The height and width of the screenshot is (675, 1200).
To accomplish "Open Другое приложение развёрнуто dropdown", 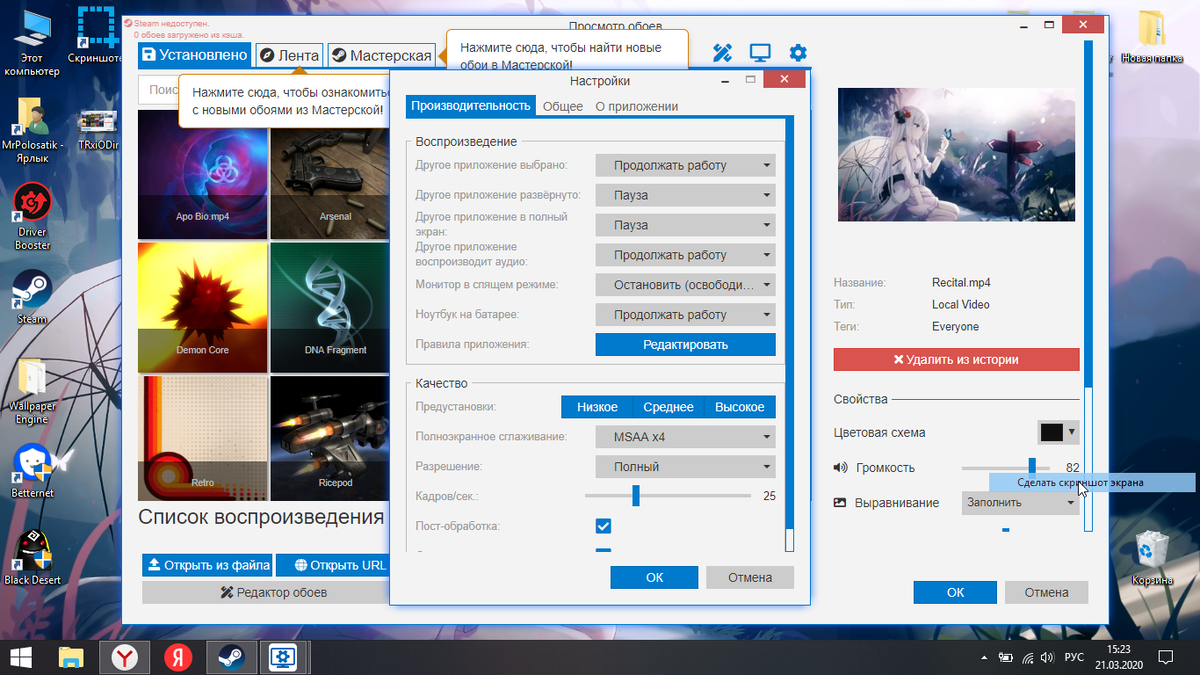I will (x=685, y=195).
